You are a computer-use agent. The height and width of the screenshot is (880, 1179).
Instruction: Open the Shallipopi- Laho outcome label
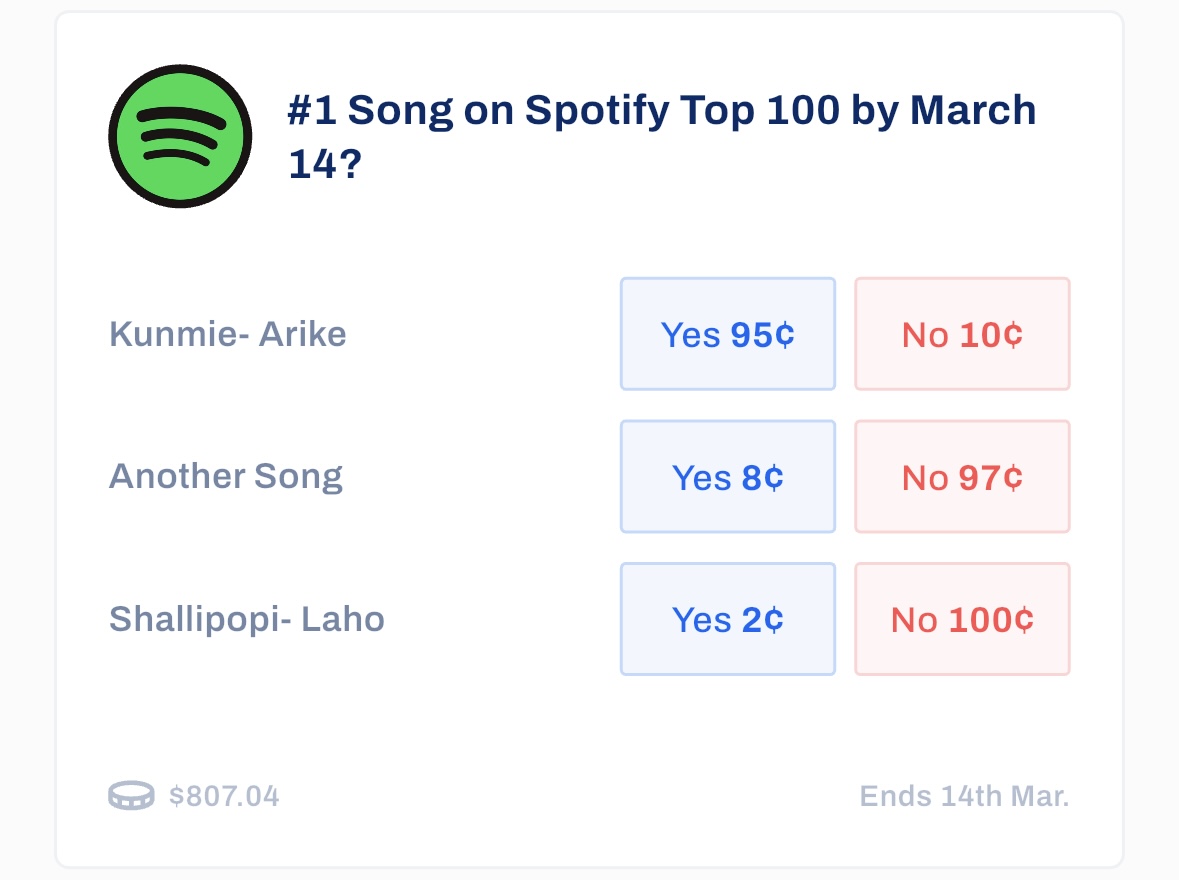[247, 619]
